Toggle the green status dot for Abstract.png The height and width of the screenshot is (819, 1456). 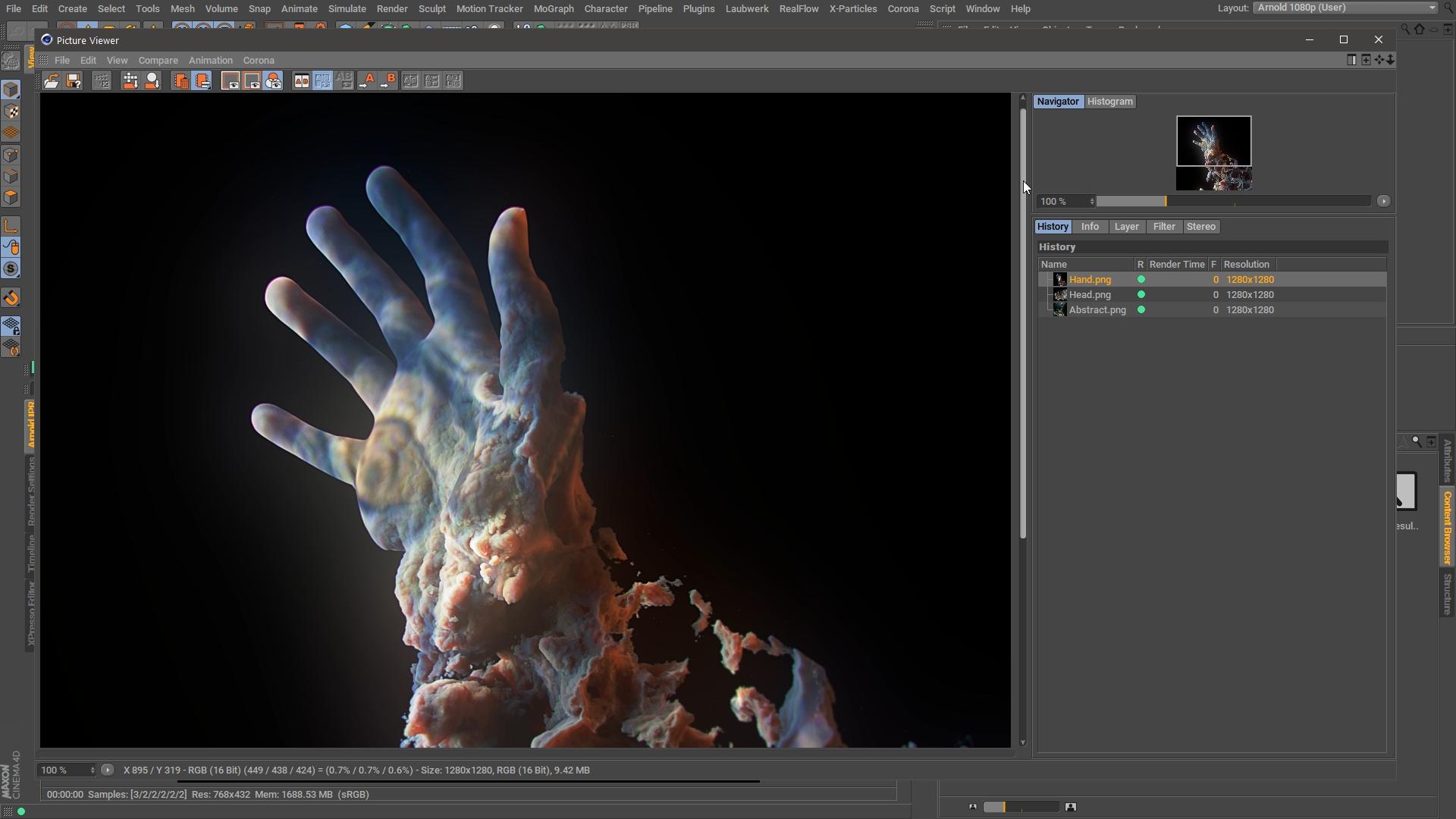coord(1141,310)
